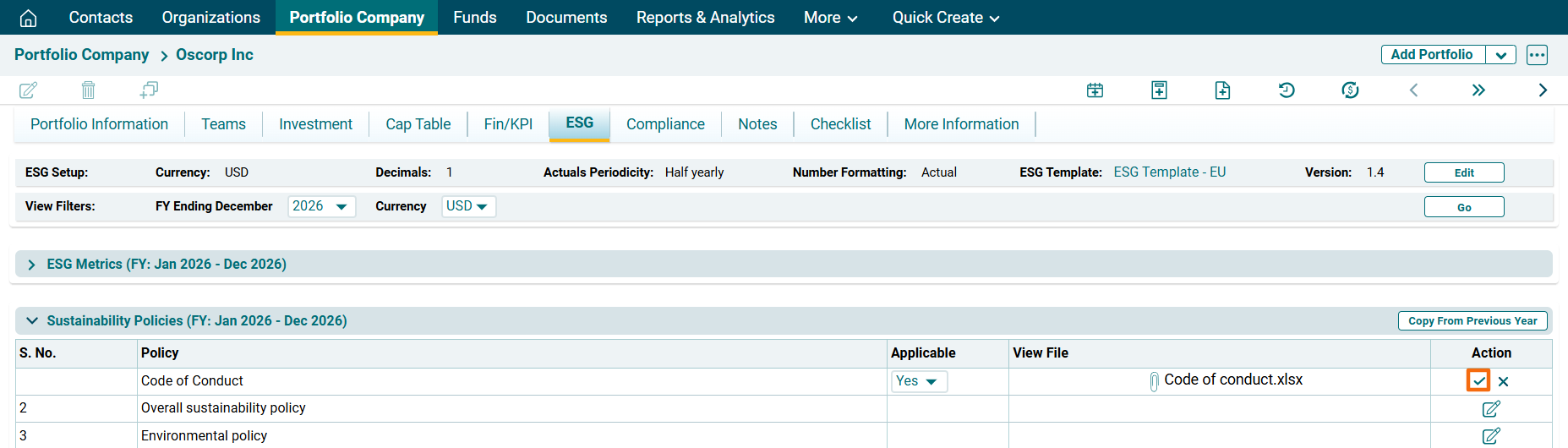1568x448 pixels.
Task: Click the add document icon
Action: coord(1222,90)
